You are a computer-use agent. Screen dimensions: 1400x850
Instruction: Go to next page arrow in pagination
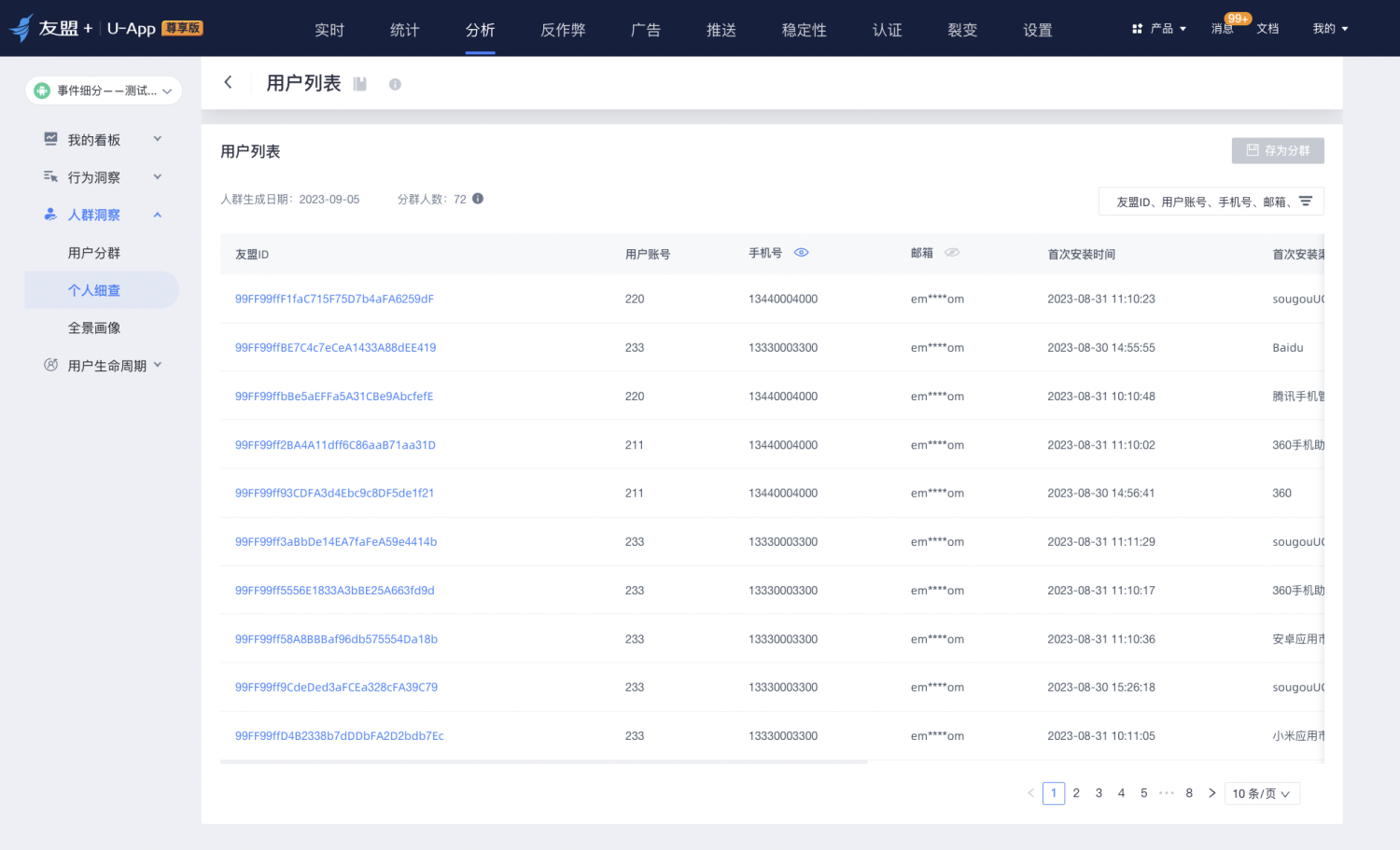point(1211,793)
